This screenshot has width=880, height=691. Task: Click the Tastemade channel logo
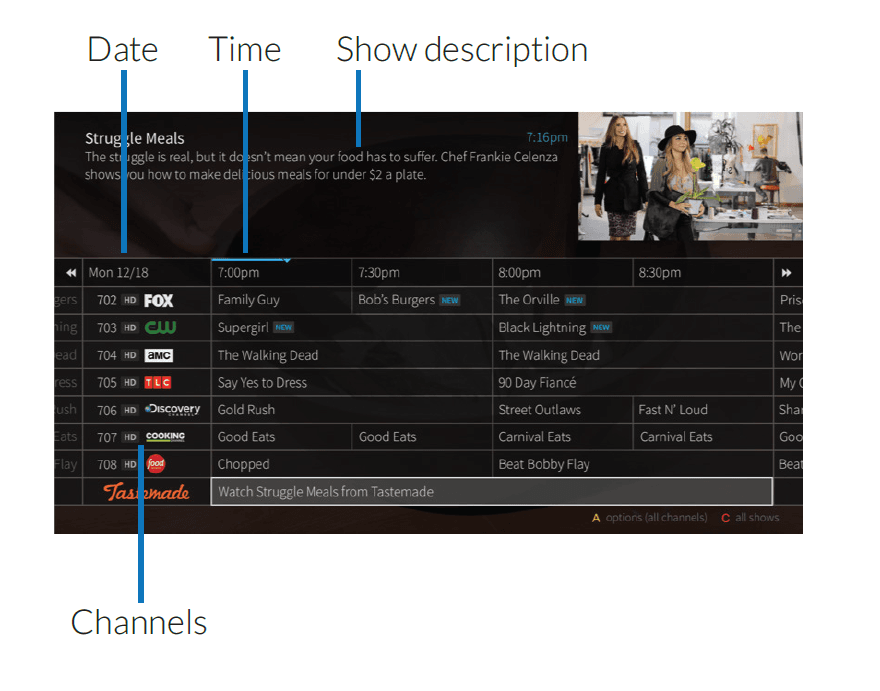146,490
